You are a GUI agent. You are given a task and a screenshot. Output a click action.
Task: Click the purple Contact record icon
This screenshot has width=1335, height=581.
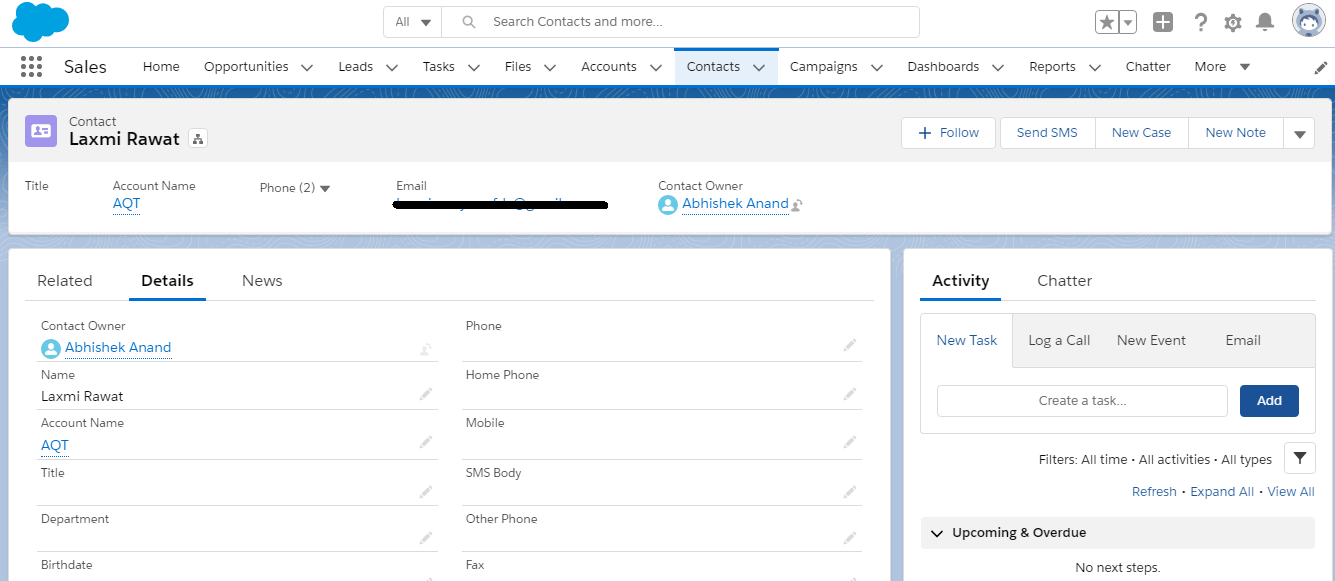[41, 131]
